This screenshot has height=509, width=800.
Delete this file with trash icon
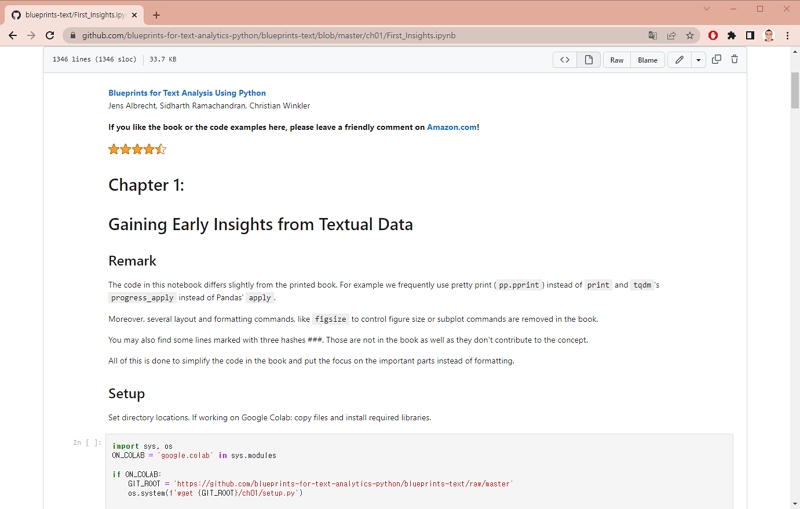point(735,59)
